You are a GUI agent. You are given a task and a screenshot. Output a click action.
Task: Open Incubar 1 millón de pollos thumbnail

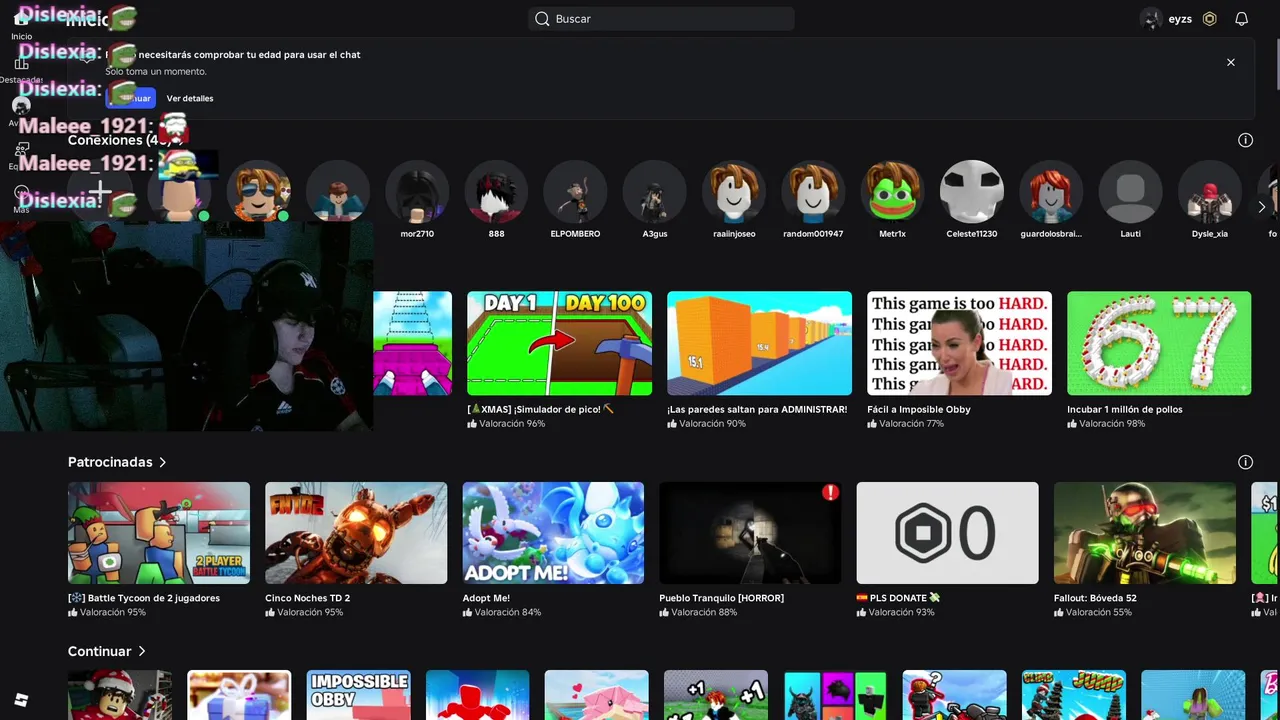(1159, 343)
